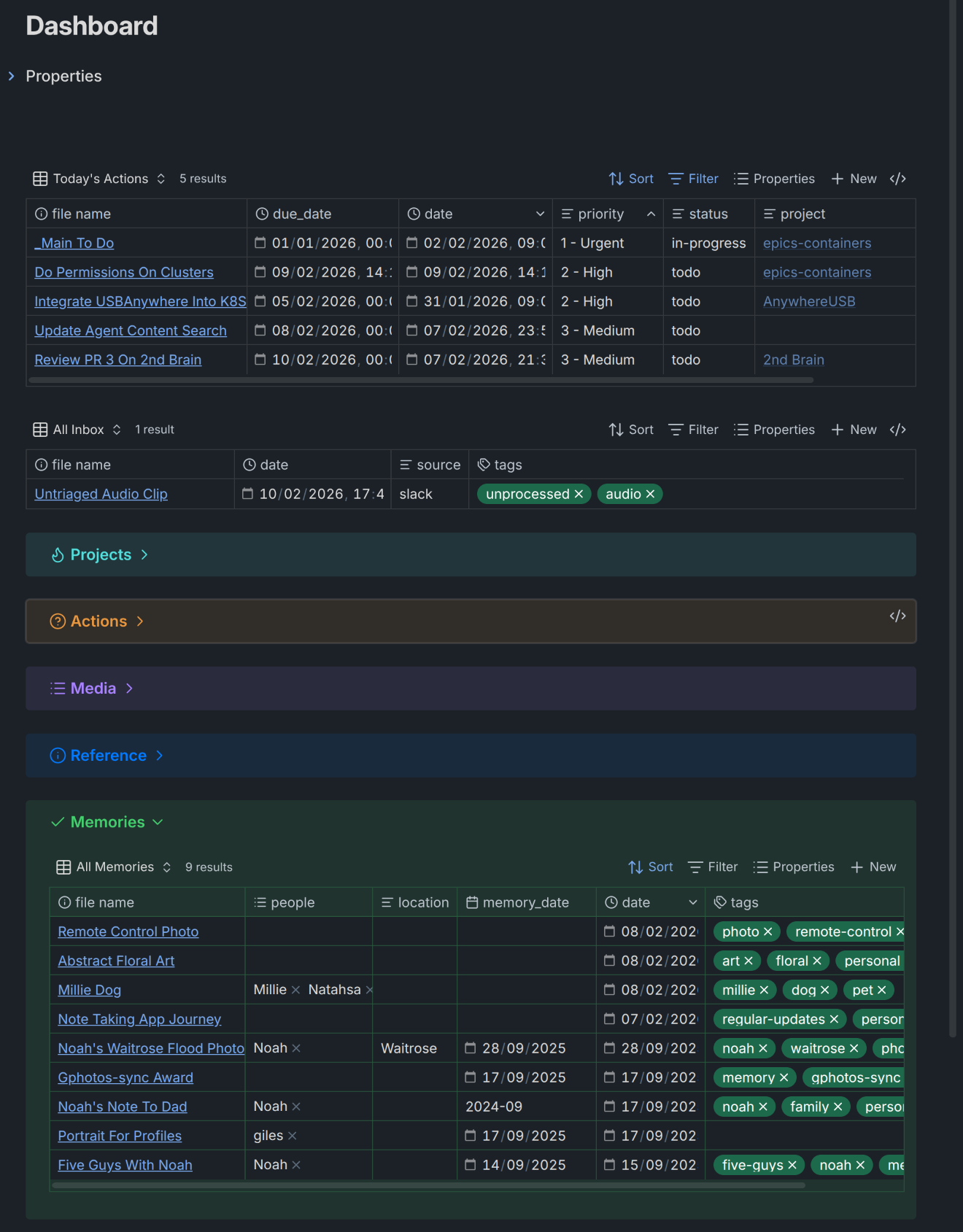Open Properties for Today's Actions table
This screenshot has height=1232, width=963.
(x=774, y=179)
